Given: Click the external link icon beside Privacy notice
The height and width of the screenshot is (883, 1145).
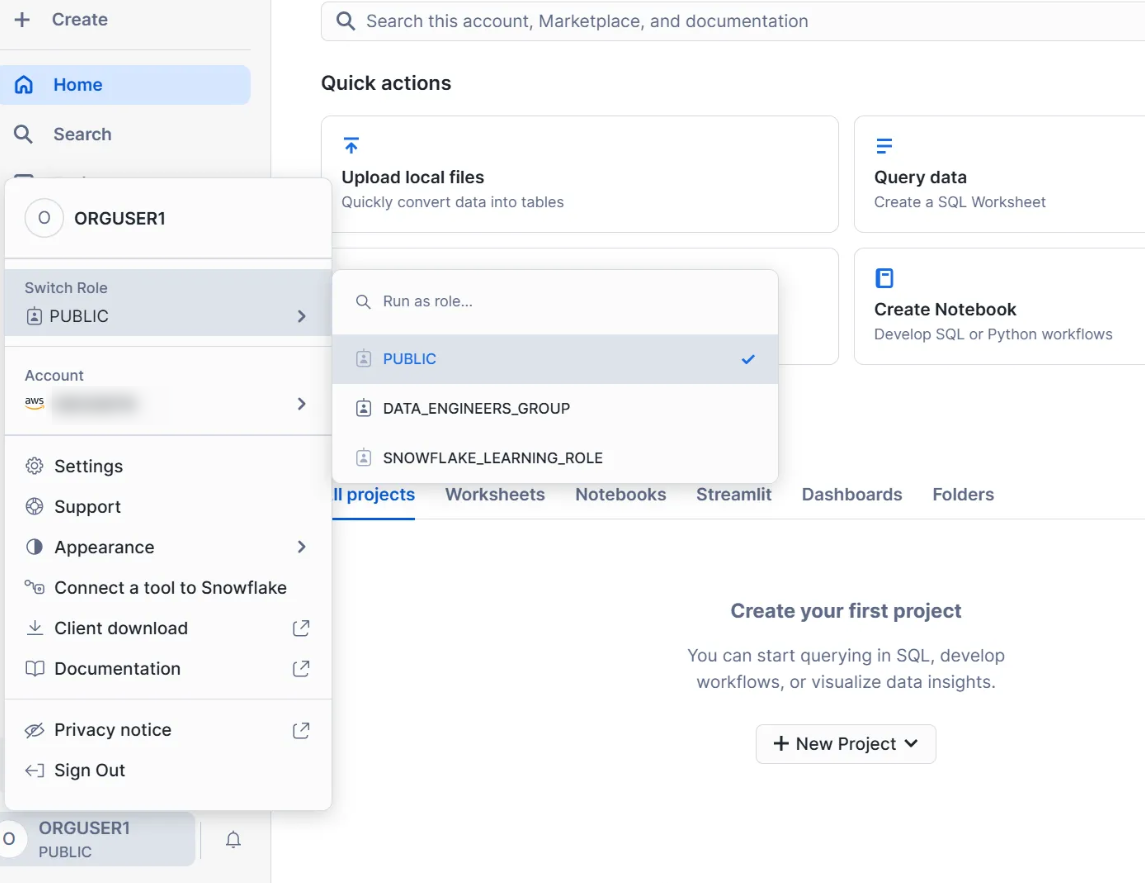Looking at the screenshot, I should click(x=301, y=730).
